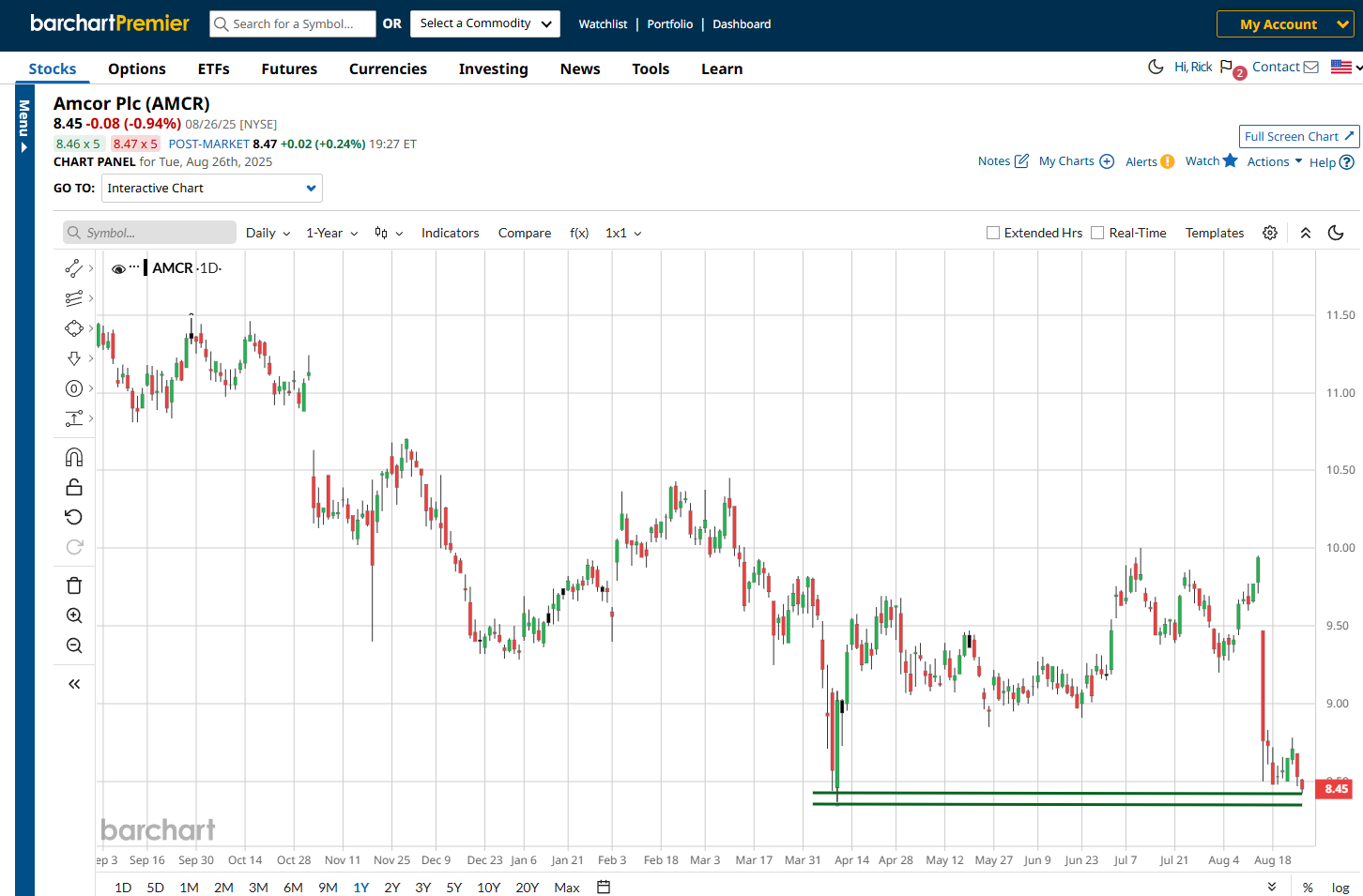Choose the shapes drawing tool
Viewport: 1363px width, 896px height.
74,328
